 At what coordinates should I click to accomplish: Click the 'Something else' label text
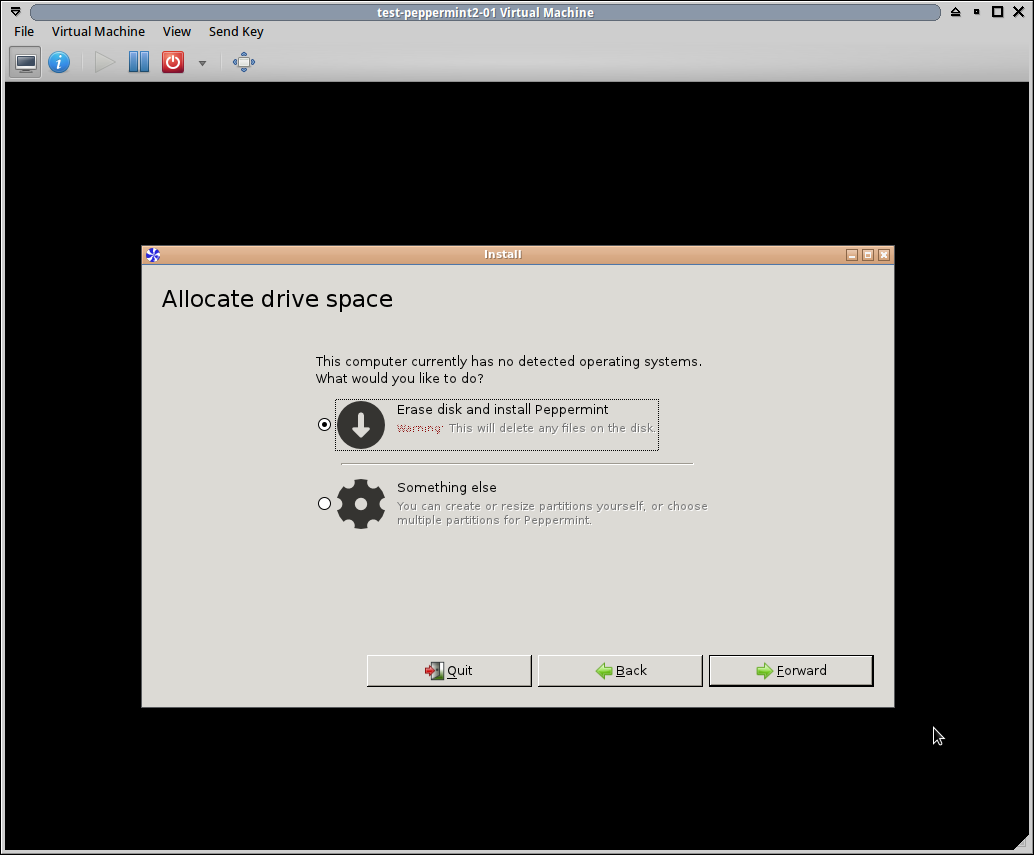coord(446,487)
